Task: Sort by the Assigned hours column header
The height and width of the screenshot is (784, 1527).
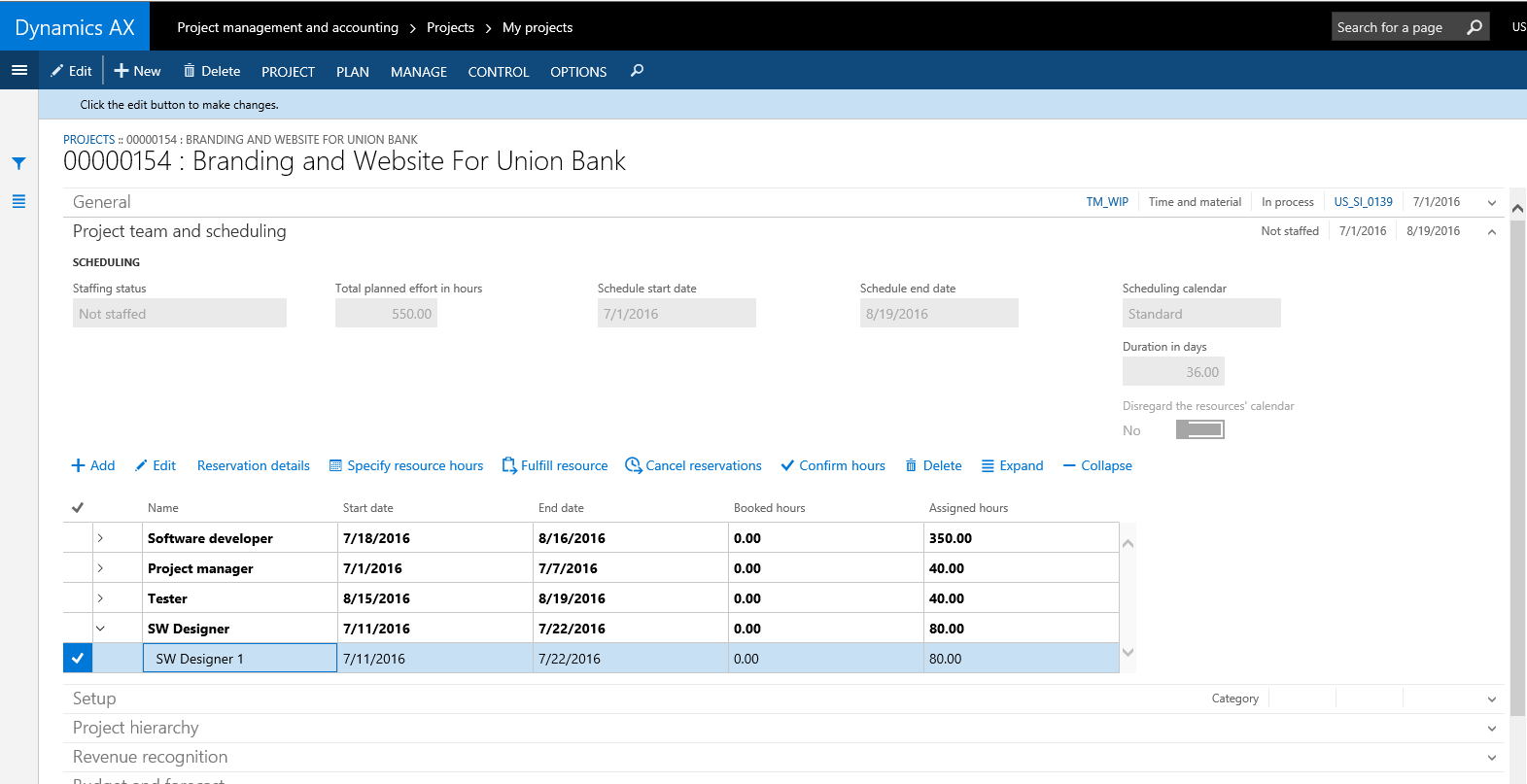Action: coord(968,507)
